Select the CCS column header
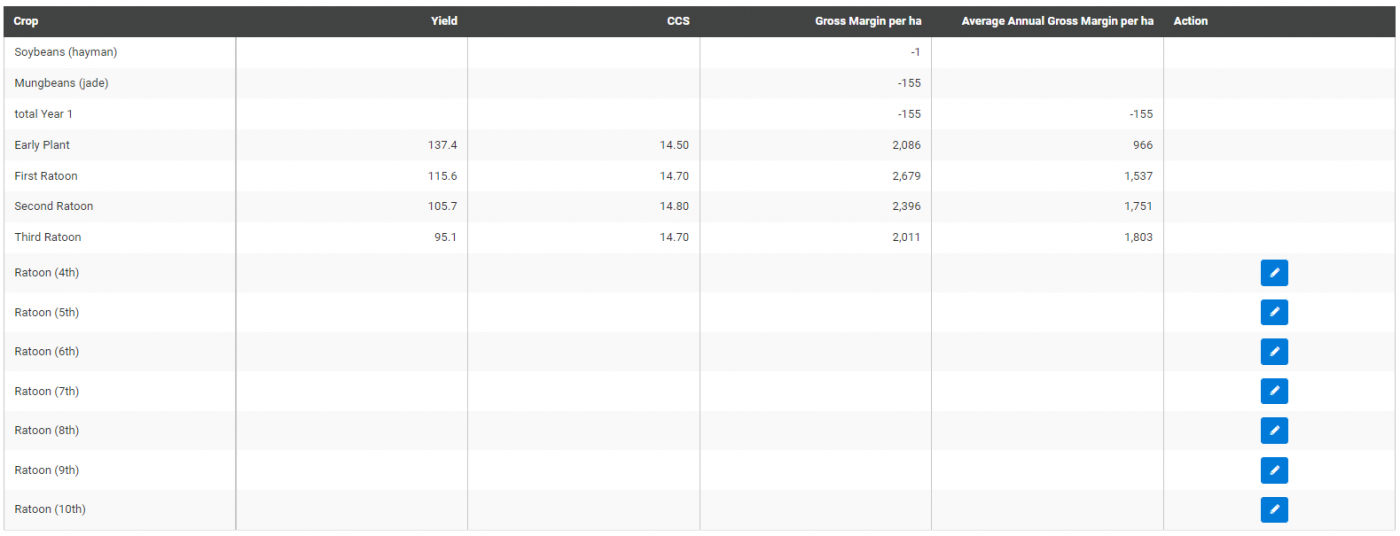Viewport: 1400px width, 536px height. click(677, 21)
